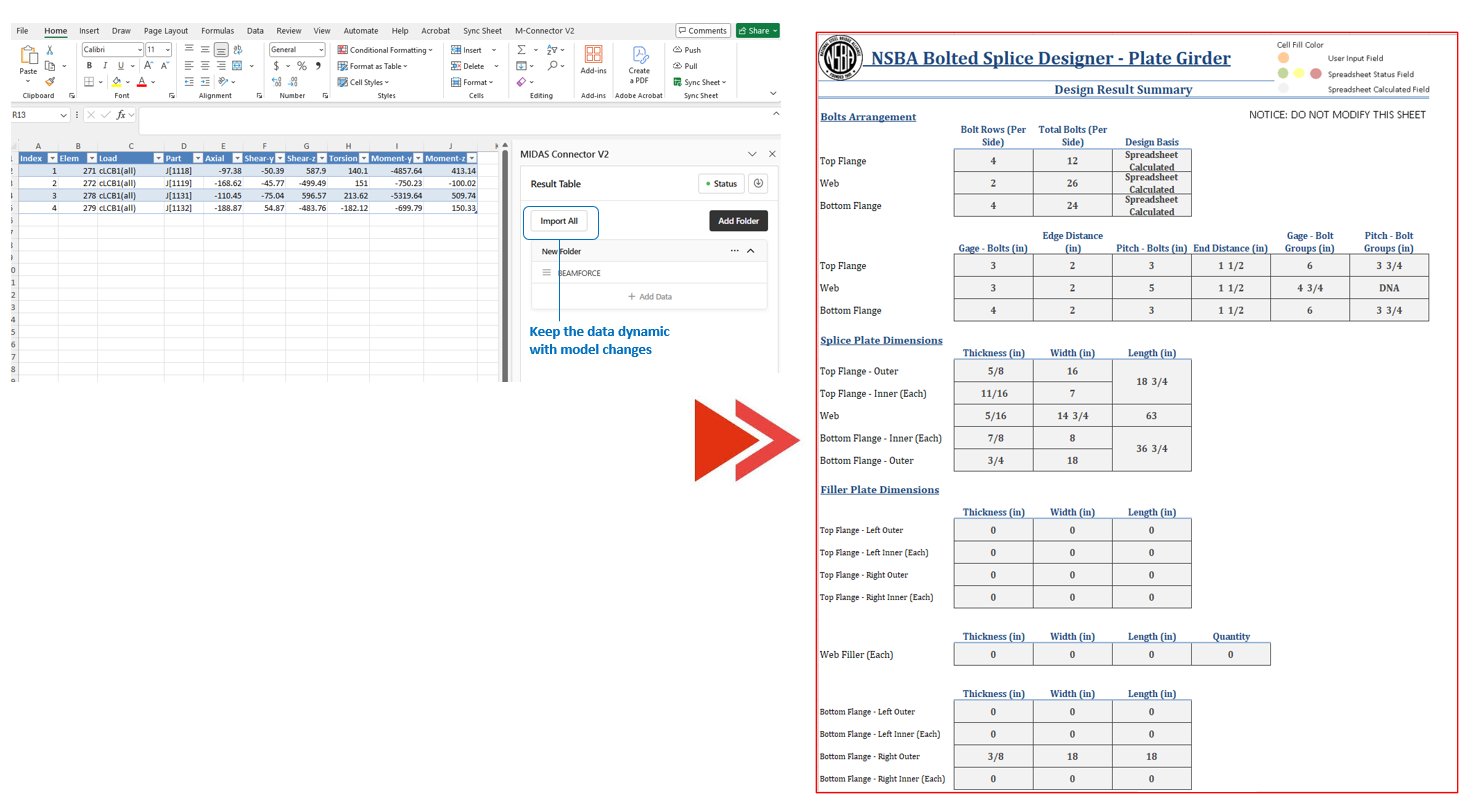Toggle Bottom Align in the Alignment group
This screenshot has width=1461, height=799.
tap(220, 49)
